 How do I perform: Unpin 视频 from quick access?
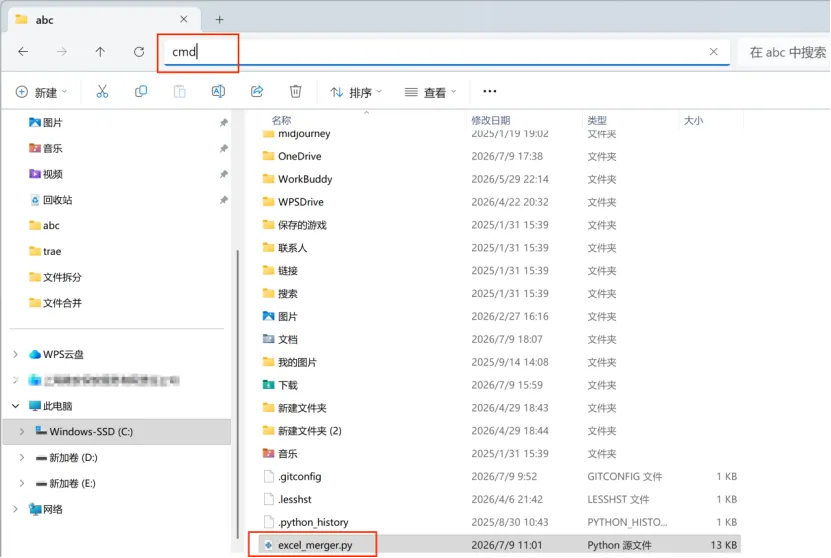click(224, 174)
